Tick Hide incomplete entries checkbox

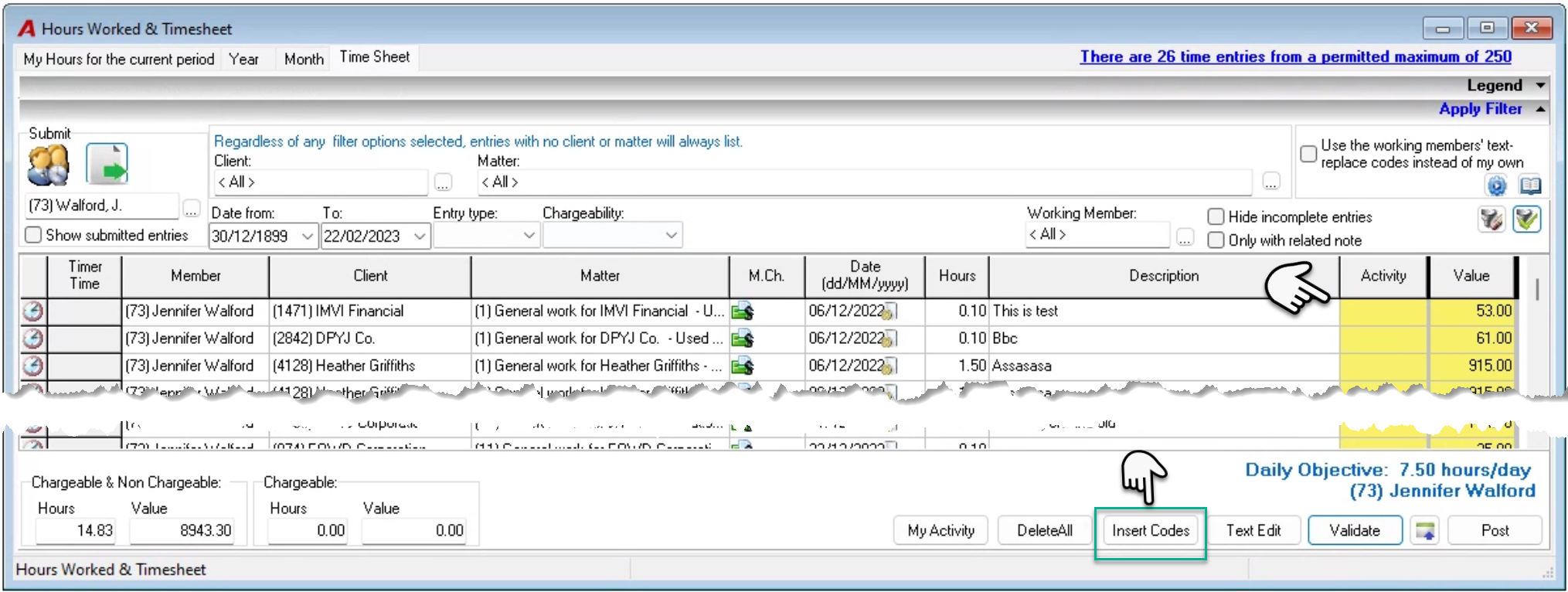(1216, 217)
